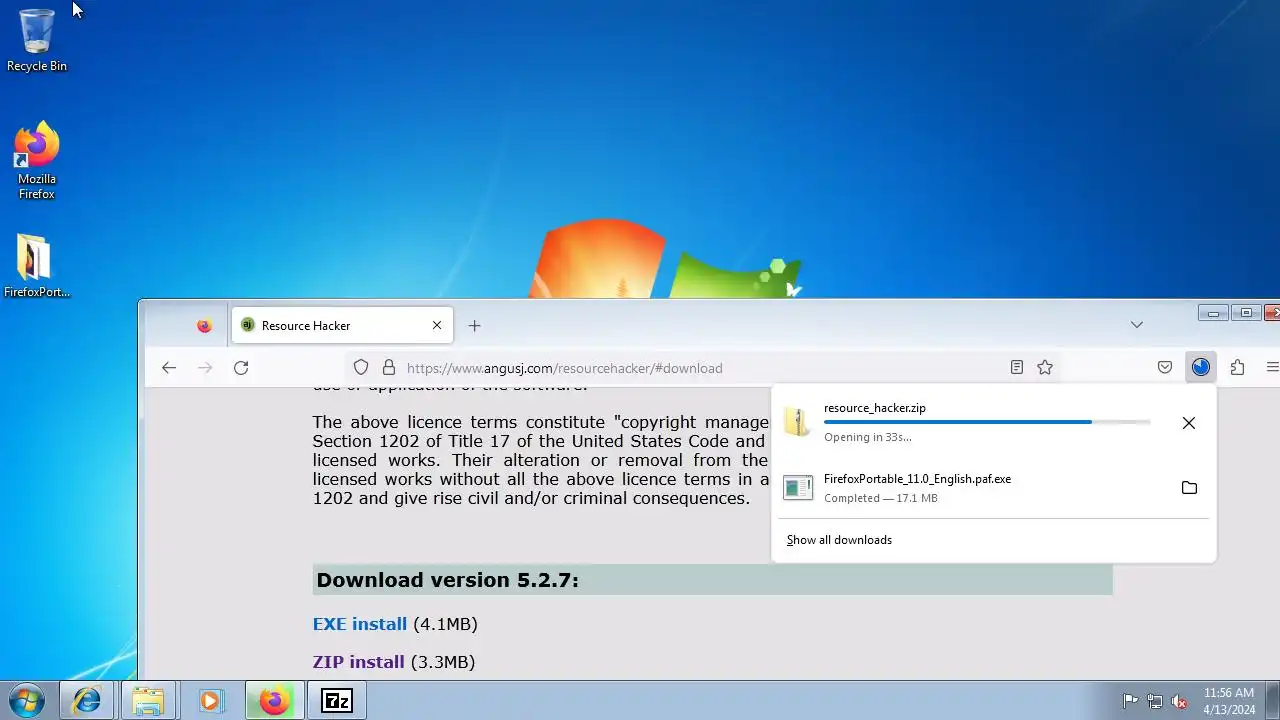Open the Extensions puzzle-piece menu

click(1238, 368)
